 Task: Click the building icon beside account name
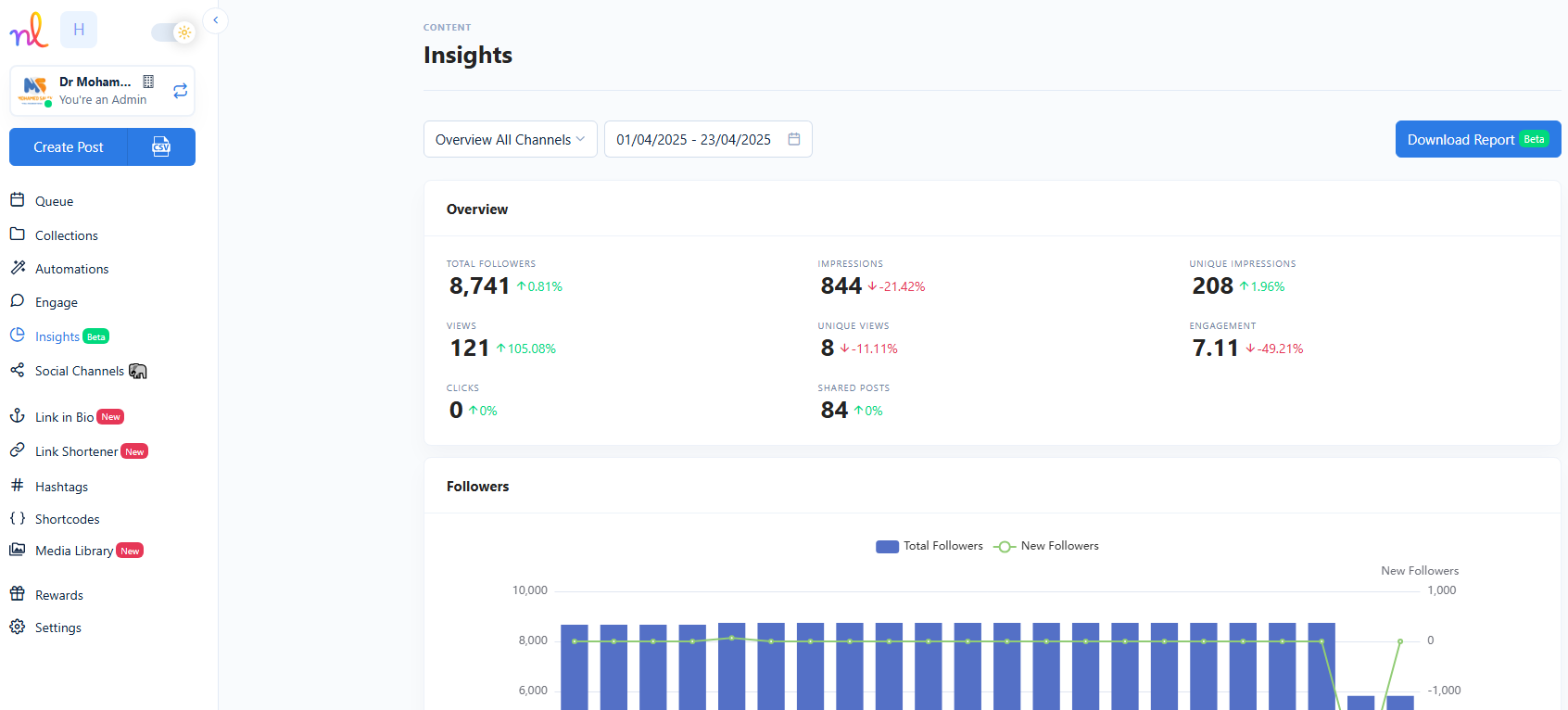tap(148, 82)
